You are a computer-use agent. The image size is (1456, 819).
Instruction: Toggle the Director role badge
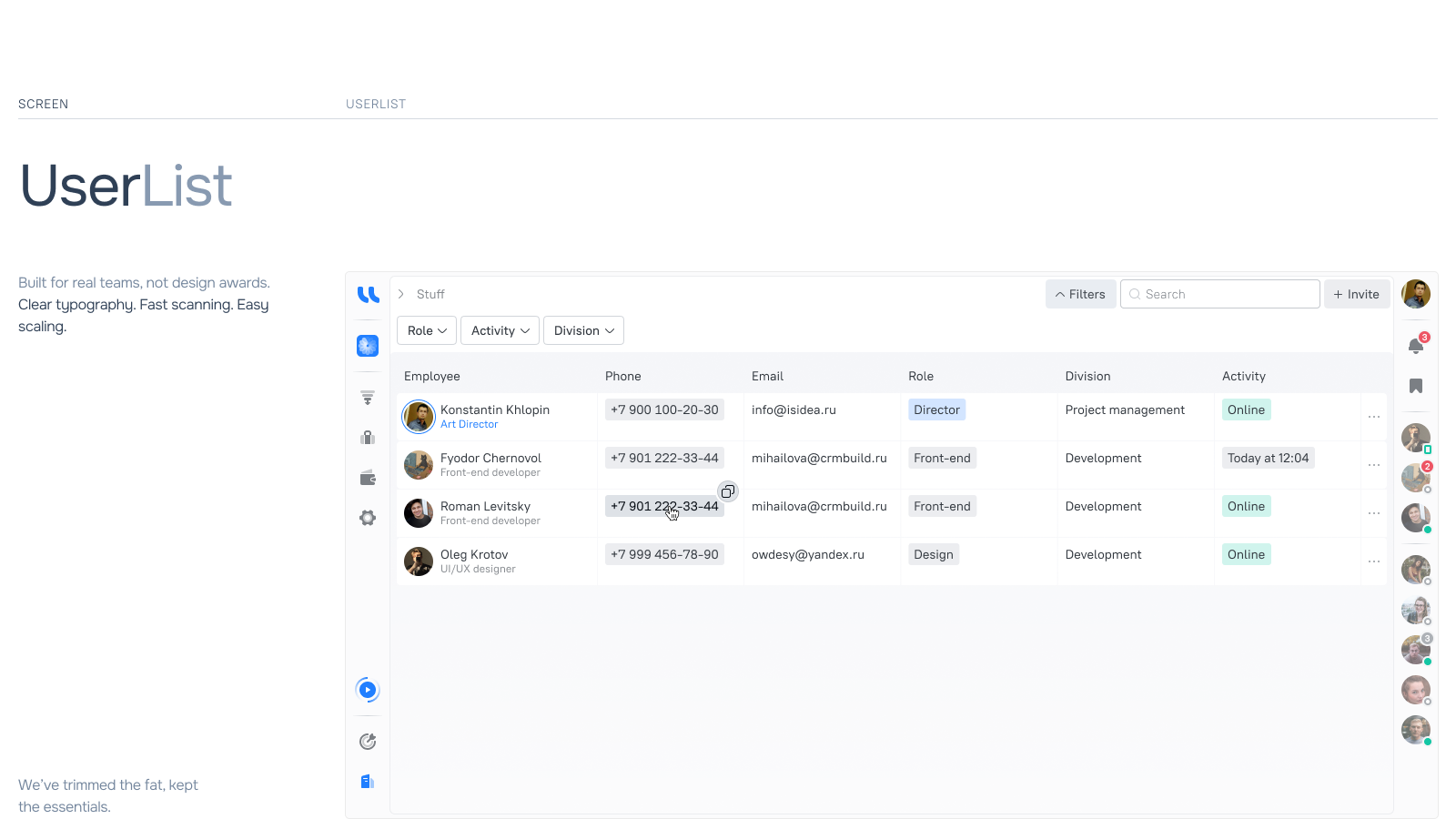coord(936,409)
